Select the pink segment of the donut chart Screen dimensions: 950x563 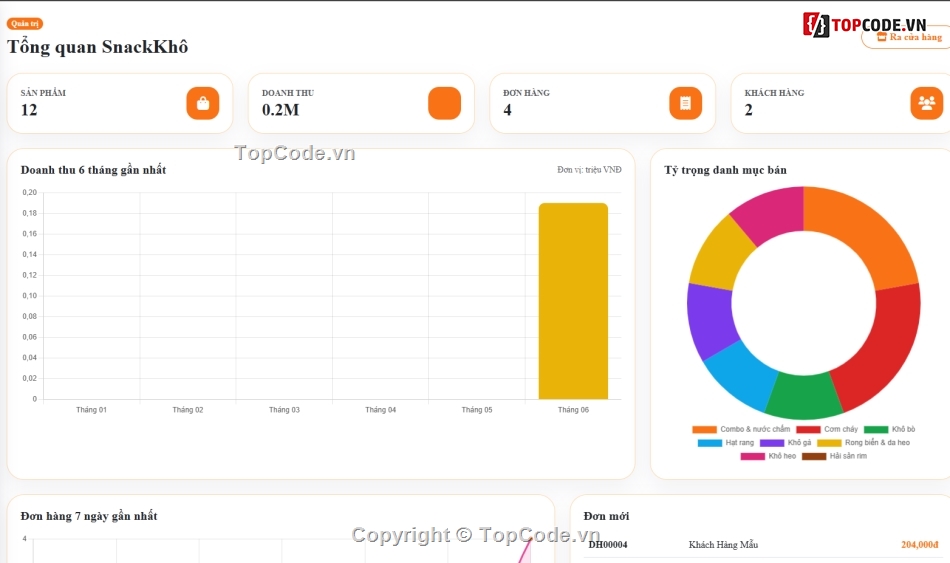tap(772, 213)
